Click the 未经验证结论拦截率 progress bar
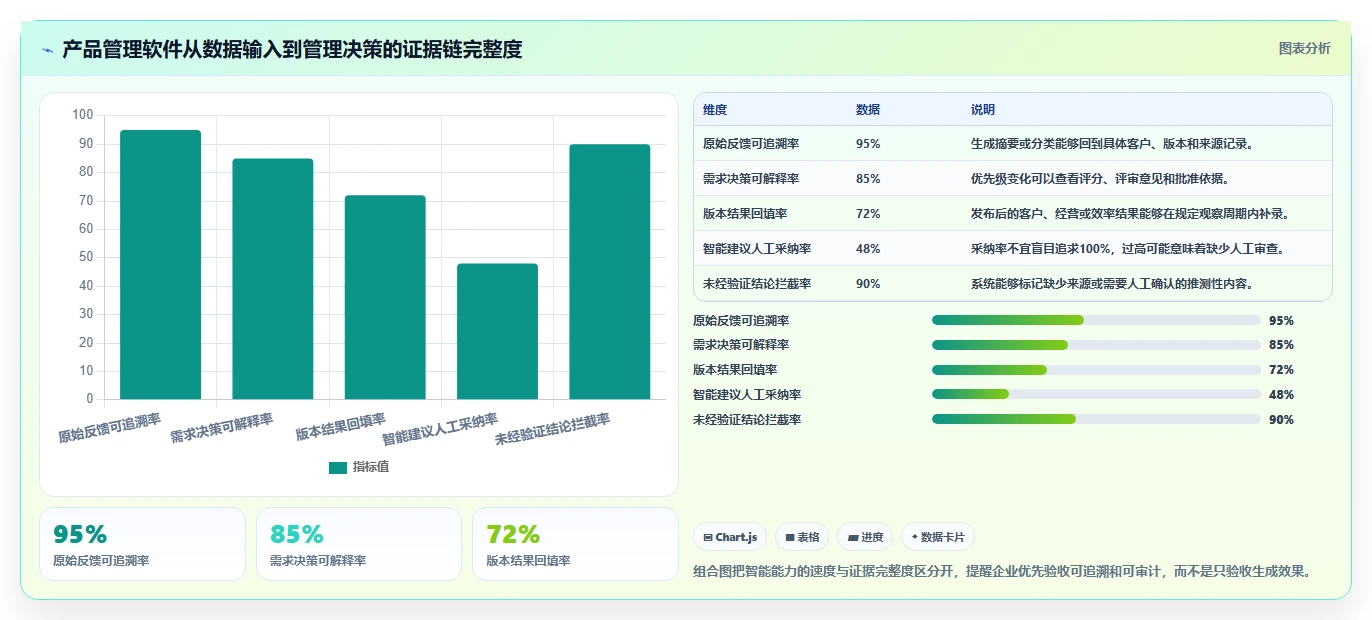 [1096, 419]
